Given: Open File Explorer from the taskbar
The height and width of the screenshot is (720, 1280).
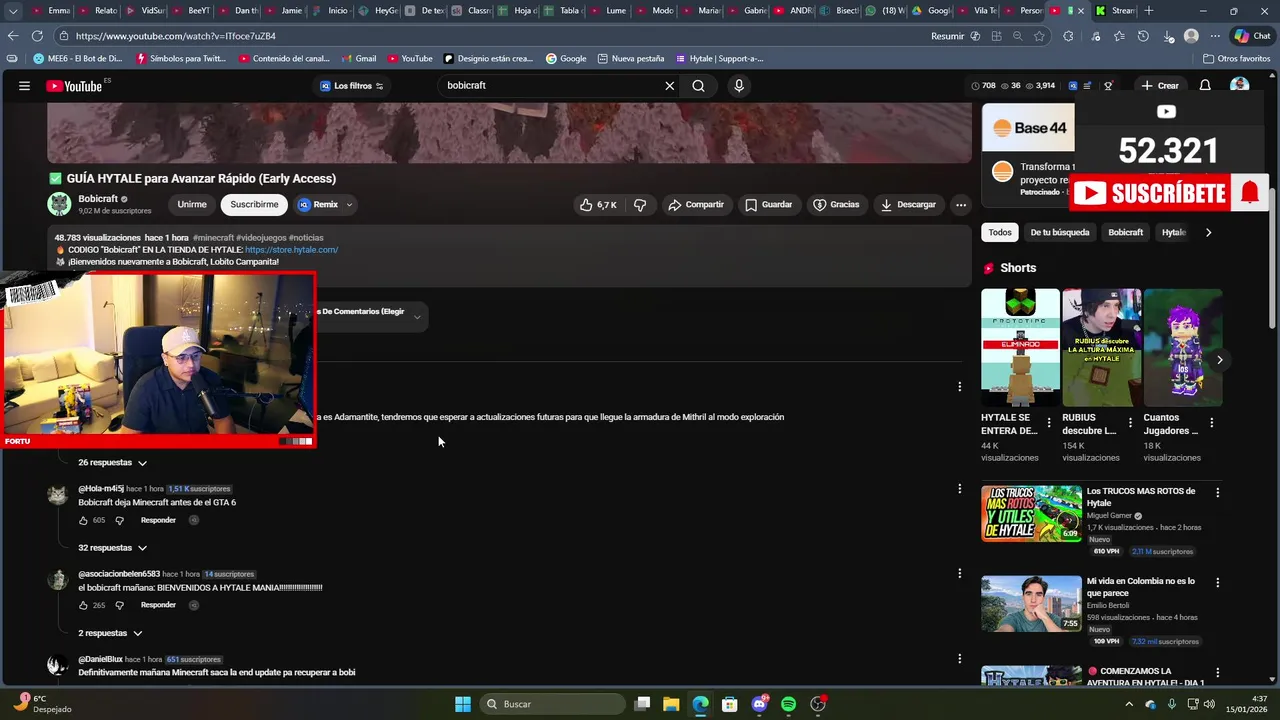Looking at the screenshot, I should pyautogui.click(x=671, y=704).
